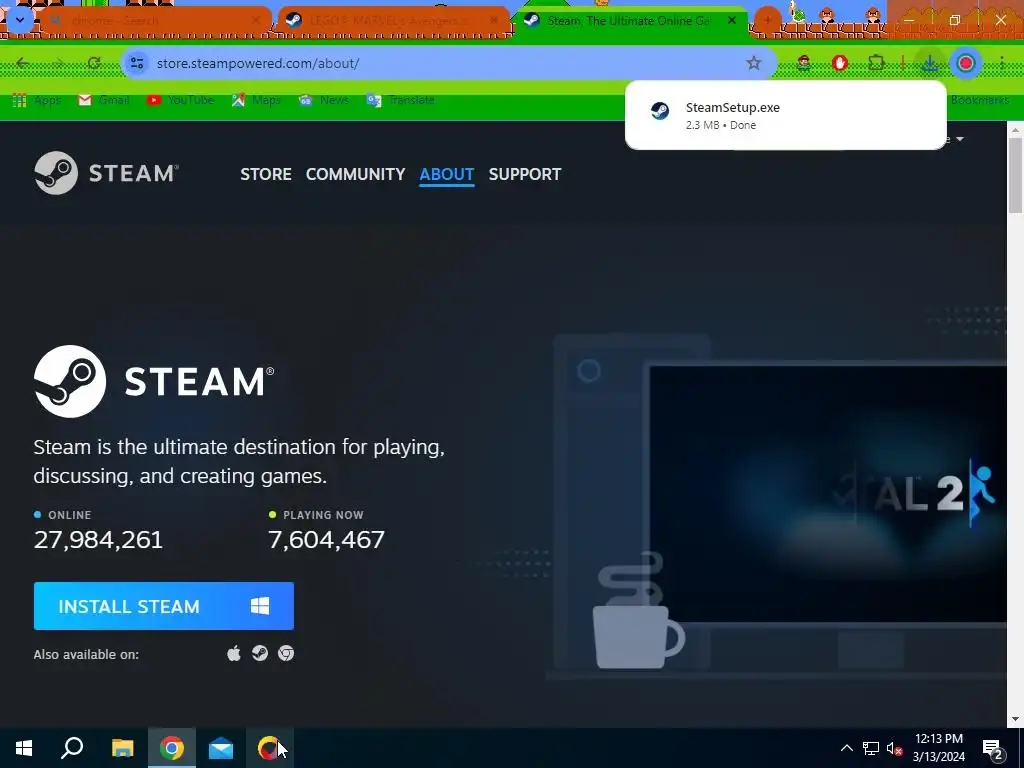Screen dimensions: 1024x768
Task: Click the large Steam logo above the tagline
Action: coord(154,381)
